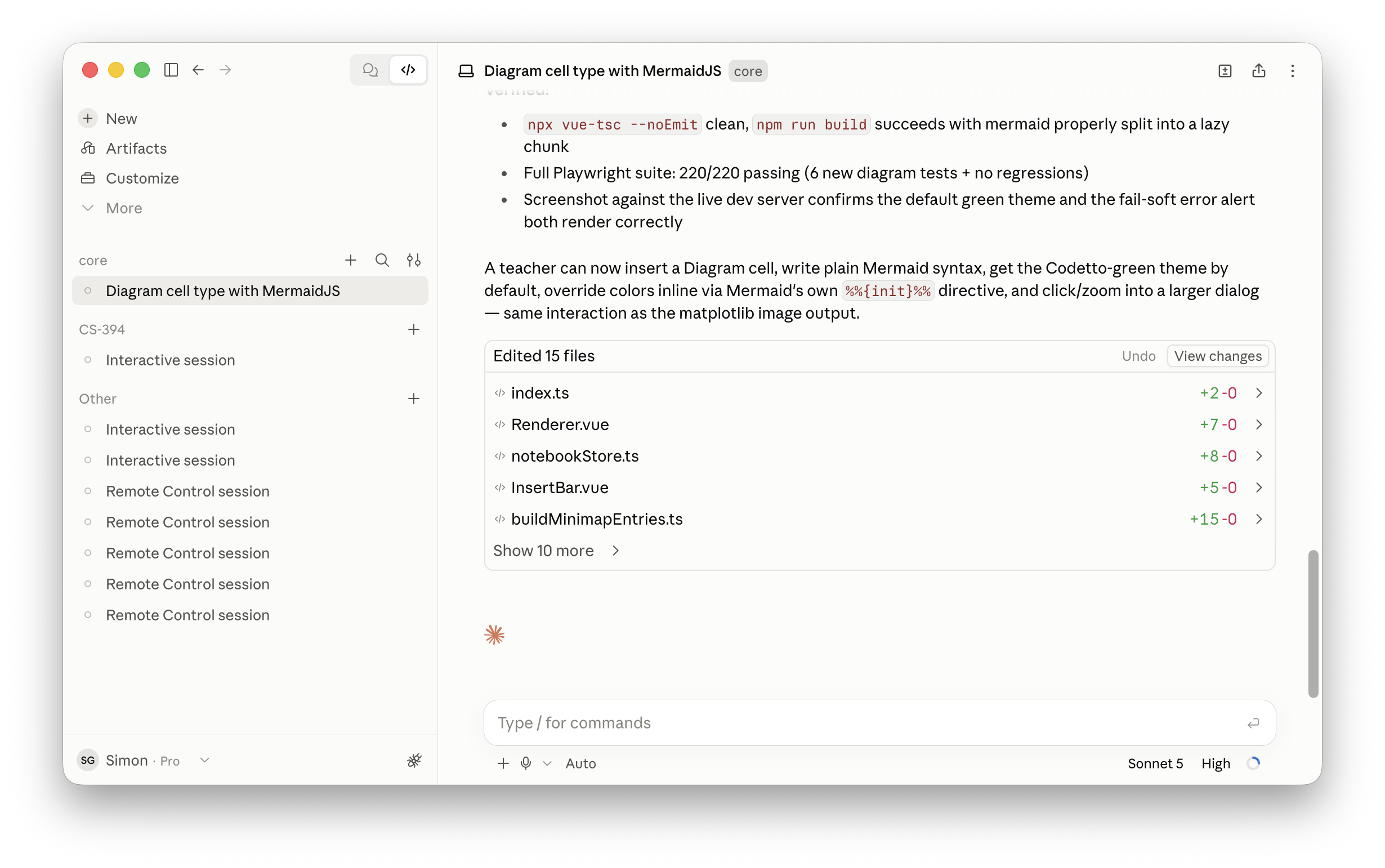Viewport: 1385px width, 868px height.
Task: Open the three-dot more options menu
Action: click(1292, 70)
